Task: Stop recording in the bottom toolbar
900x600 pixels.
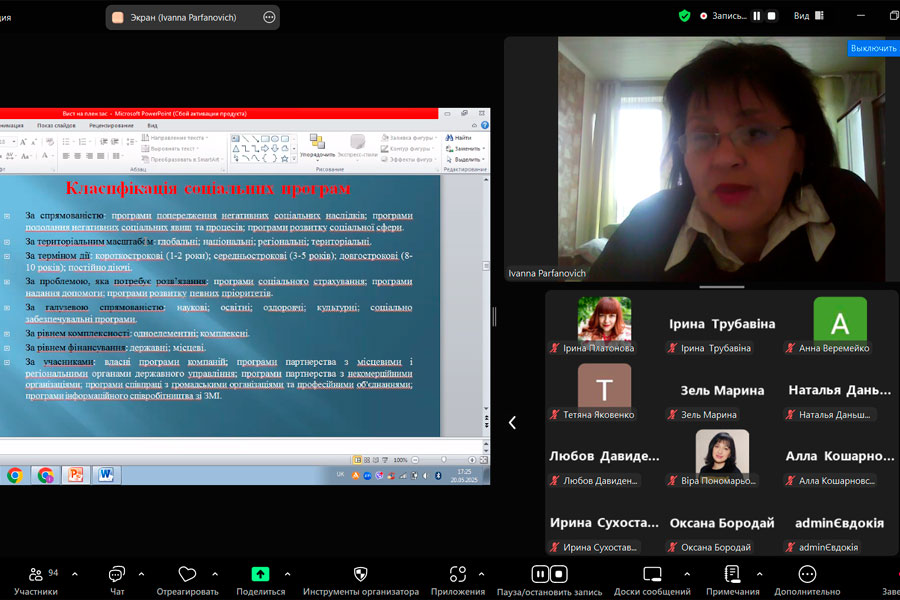Action: (x=559, y=574)
